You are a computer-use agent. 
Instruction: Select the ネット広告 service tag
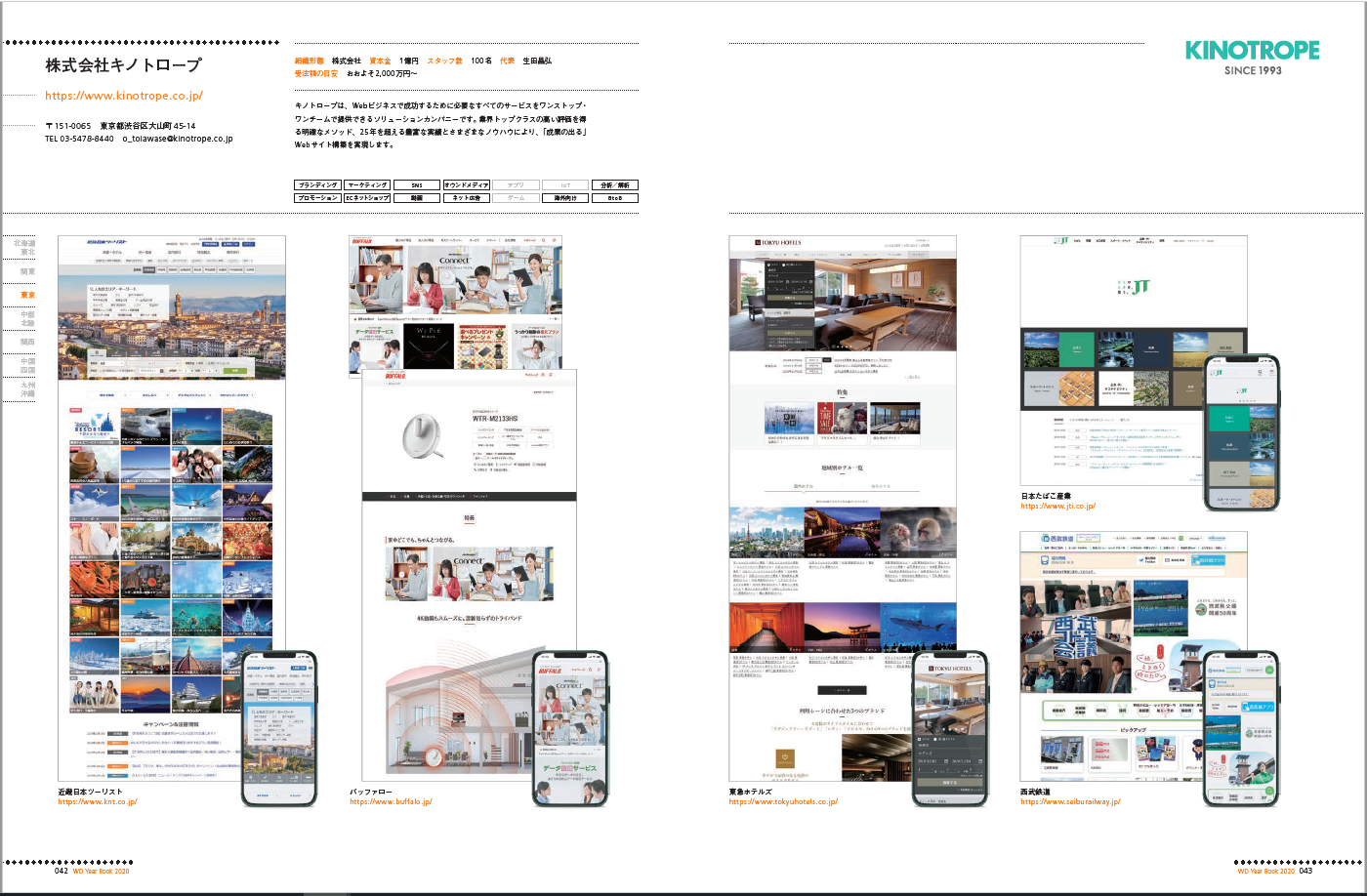click(x=467, y=197)
